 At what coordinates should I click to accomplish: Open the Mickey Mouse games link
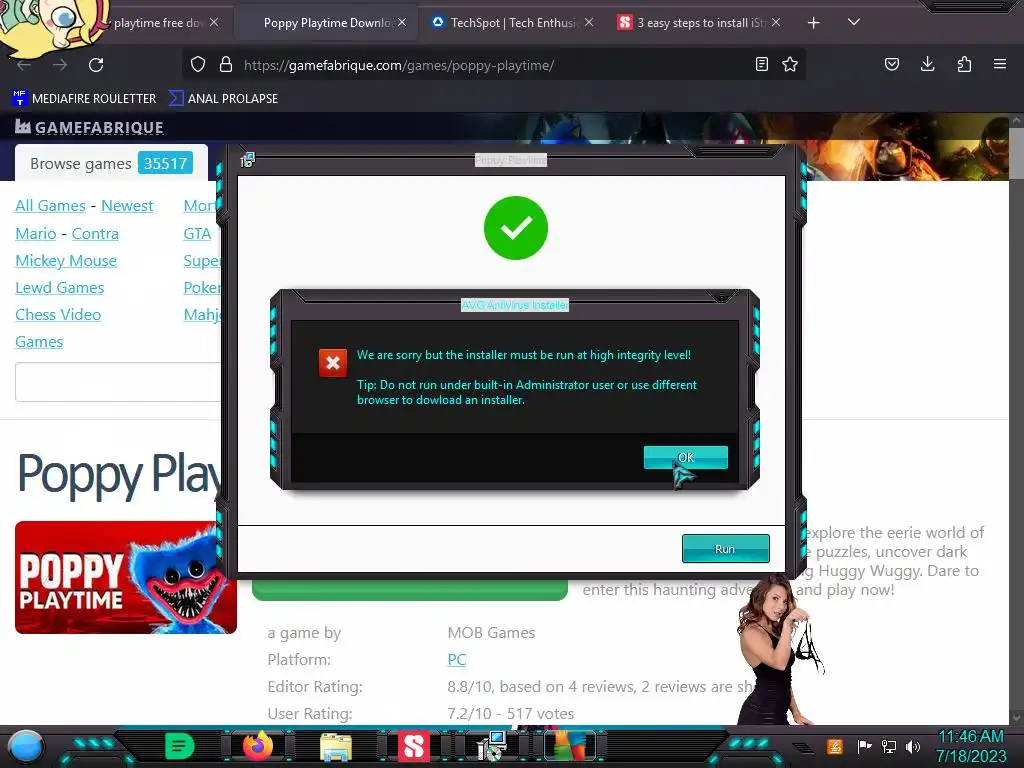66,261
